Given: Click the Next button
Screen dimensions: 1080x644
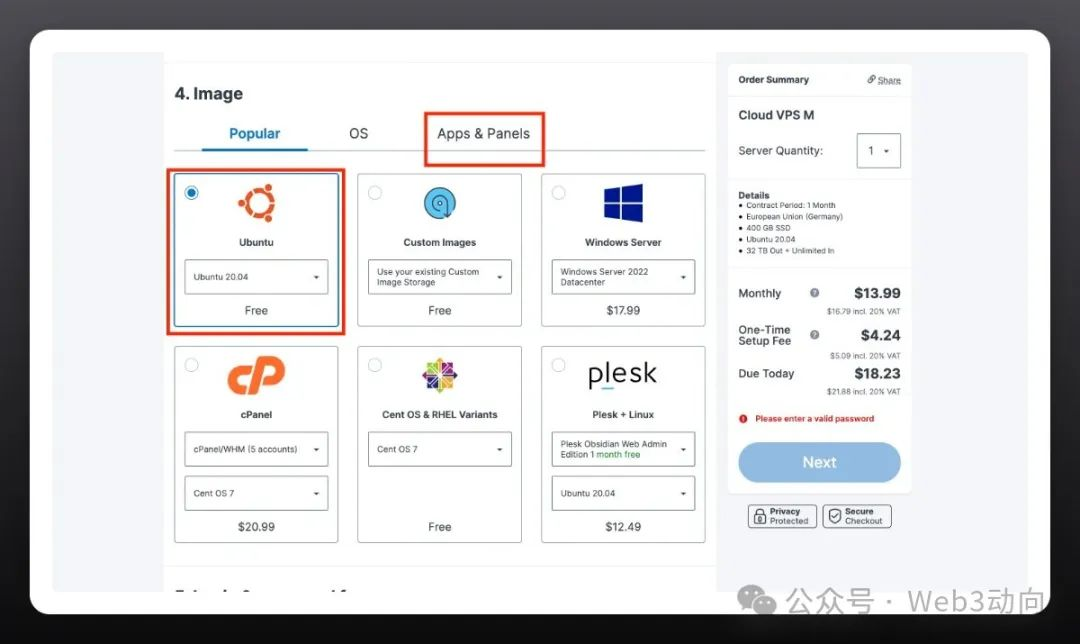Looking at the screenshot, I should tap(819, 462).
